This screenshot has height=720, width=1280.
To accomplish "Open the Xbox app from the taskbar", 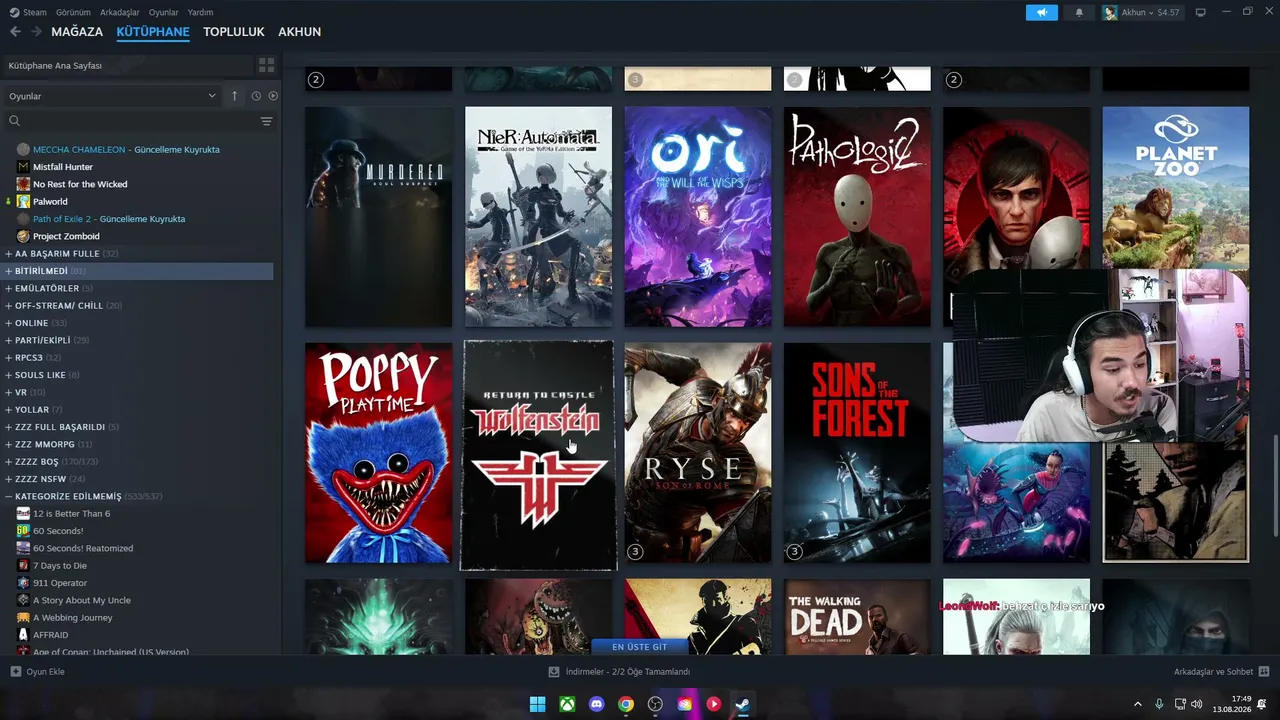I will pyautogui.click(x=567, y=704).
